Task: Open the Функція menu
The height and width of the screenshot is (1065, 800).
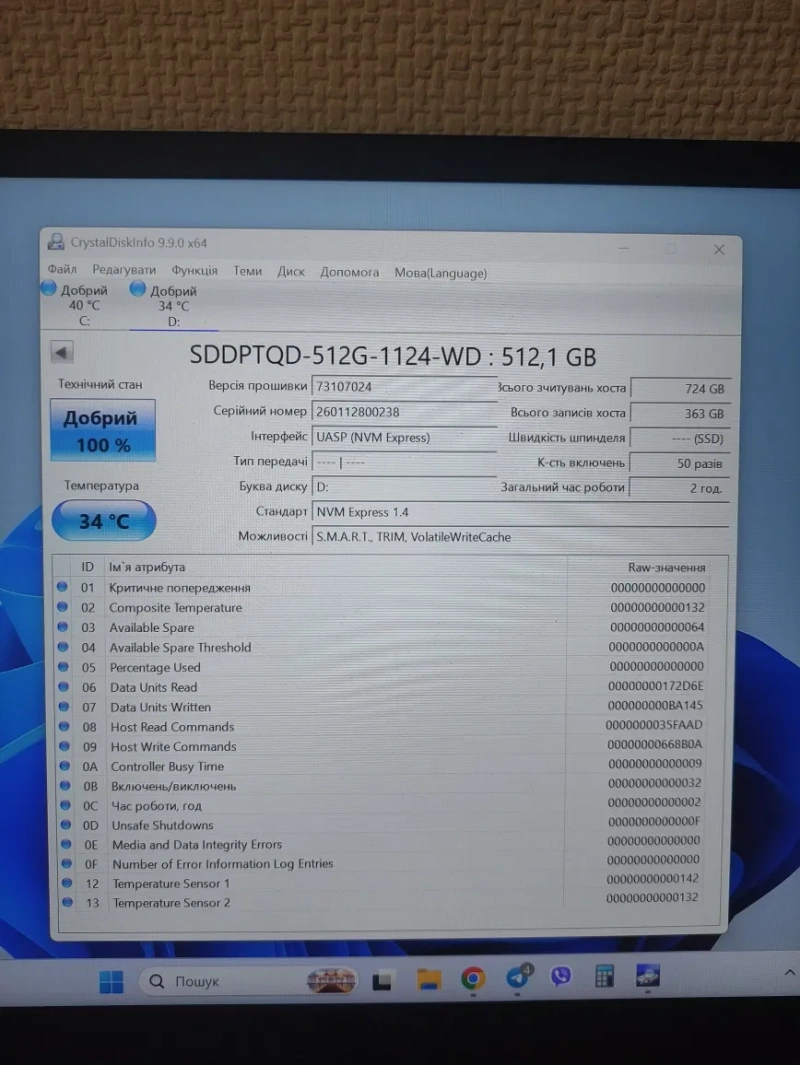Action: (194, 270)
